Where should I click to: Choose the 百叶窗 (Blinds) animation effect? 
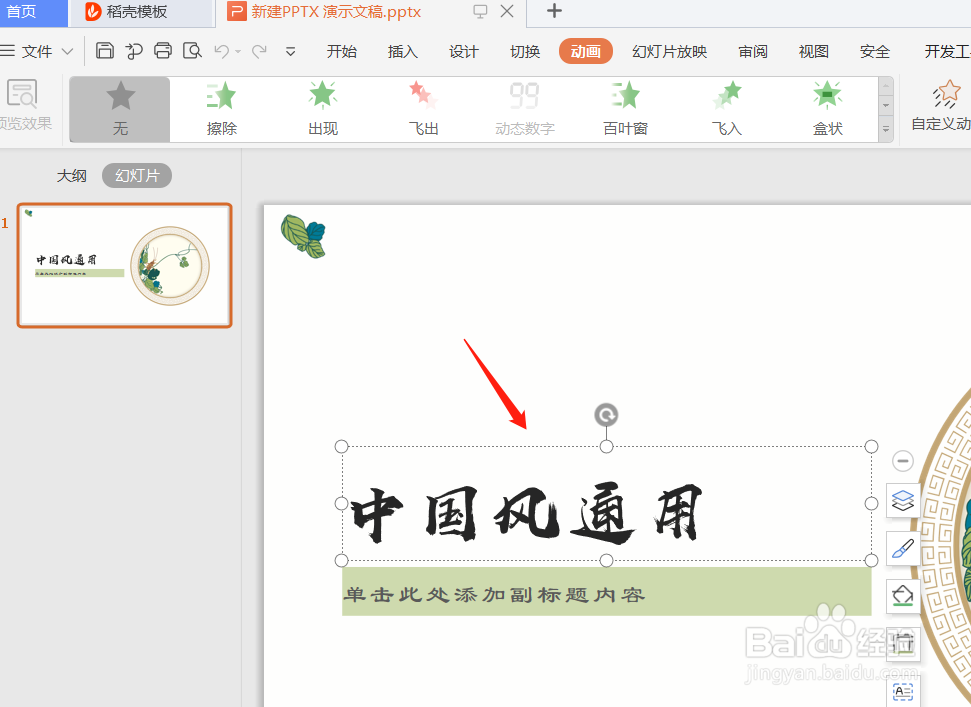pyautogui.click(x=624, y=108)
